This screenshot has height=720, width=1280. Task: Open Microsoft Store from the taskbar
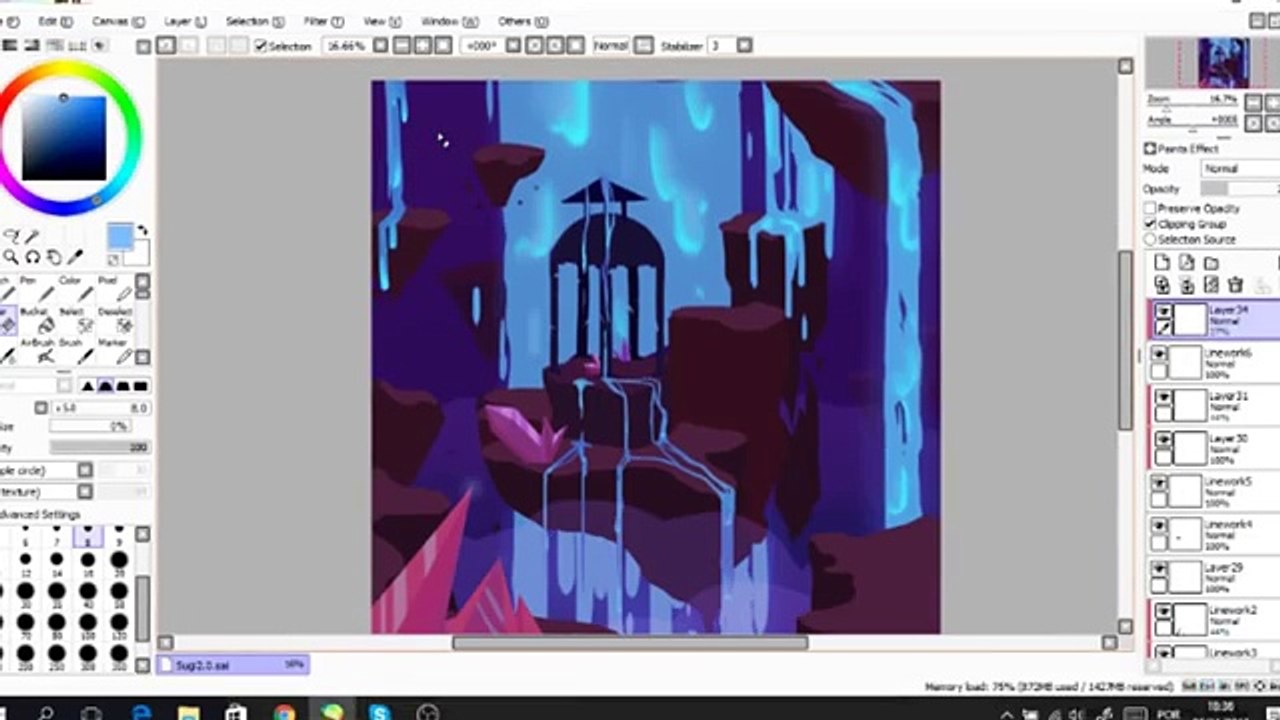237,712
